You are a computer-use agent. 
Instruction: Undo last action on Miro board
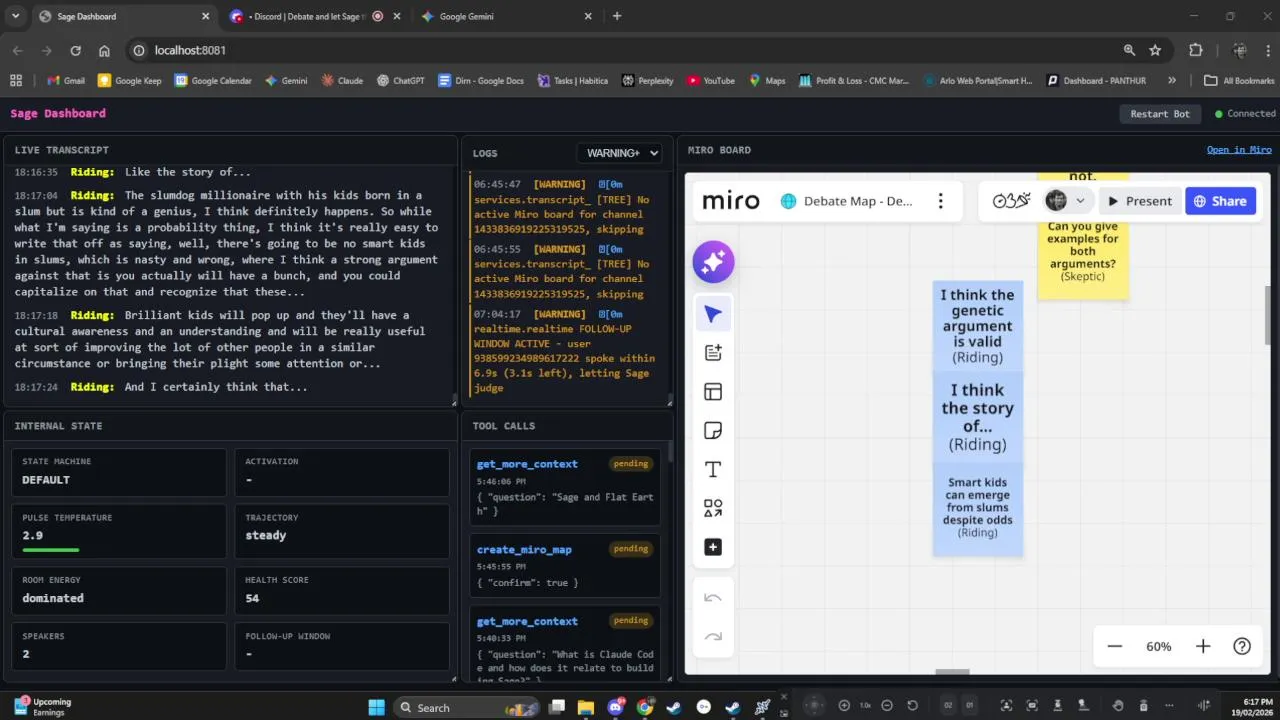(x=713, y=598)
